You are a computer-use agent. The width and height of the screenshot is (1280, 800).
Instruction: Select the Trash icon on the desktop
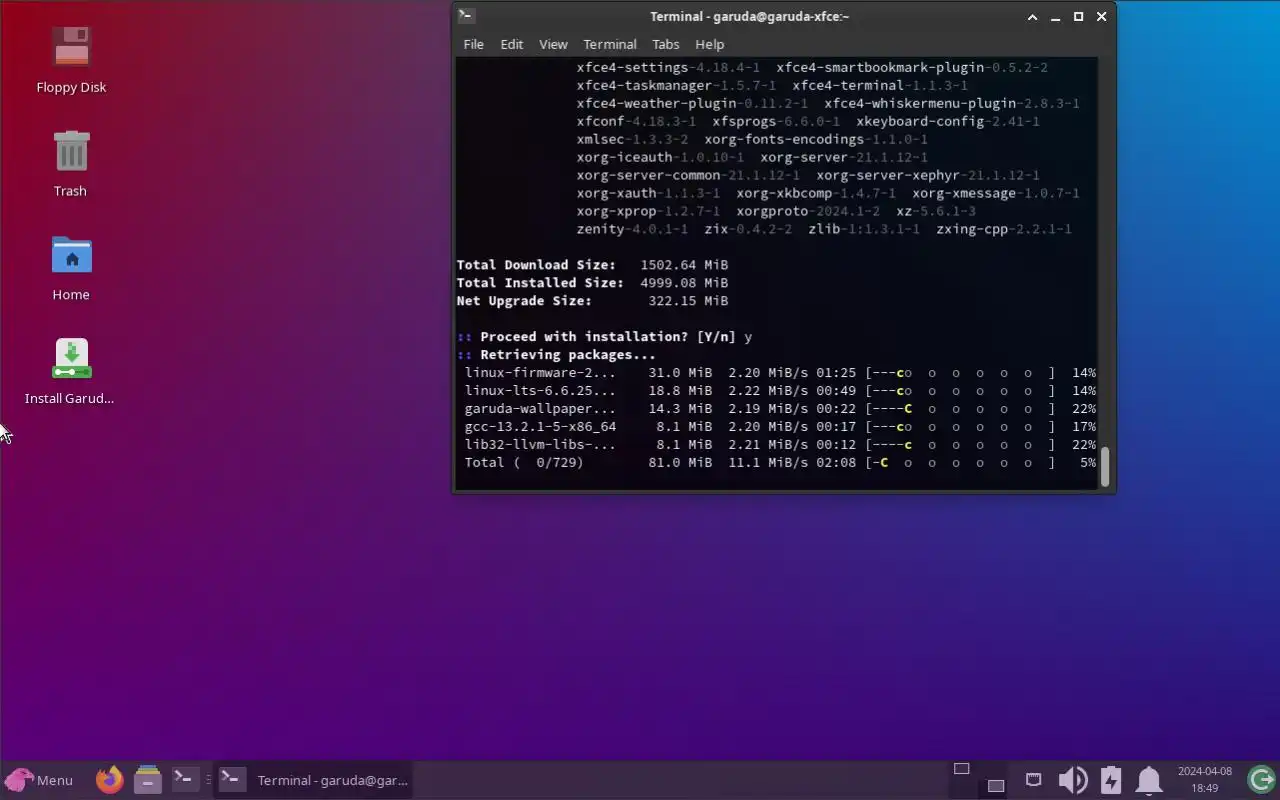[x=71, y=164]
